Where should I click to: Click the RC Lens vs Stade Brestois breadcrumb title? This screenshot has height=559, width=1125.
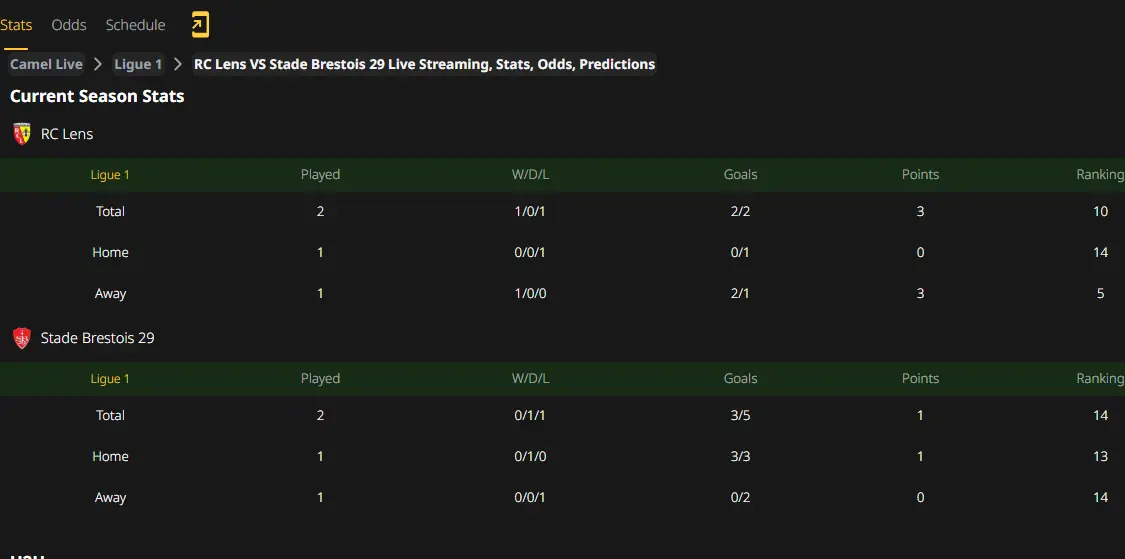[x=425, y=64]
